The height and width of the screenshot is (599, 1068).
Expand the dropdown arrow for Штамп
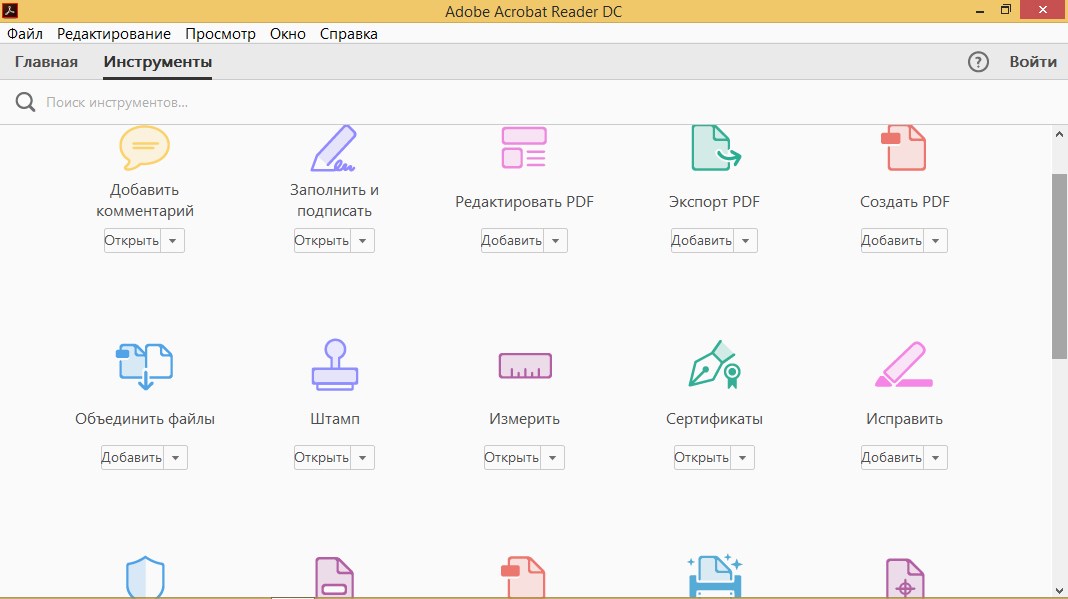[362, 457]
